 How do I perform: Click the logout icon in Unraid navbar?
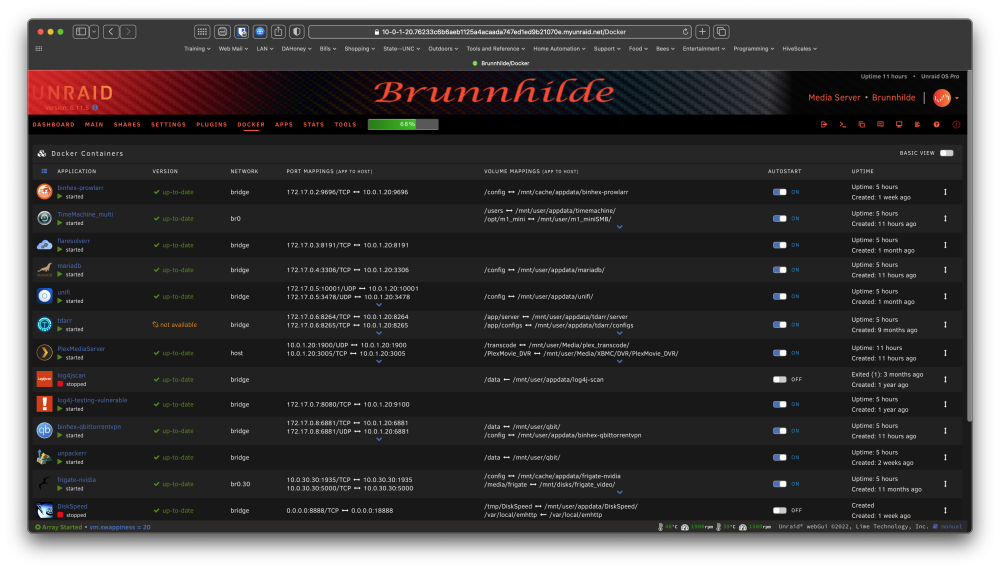coord(824,124)
